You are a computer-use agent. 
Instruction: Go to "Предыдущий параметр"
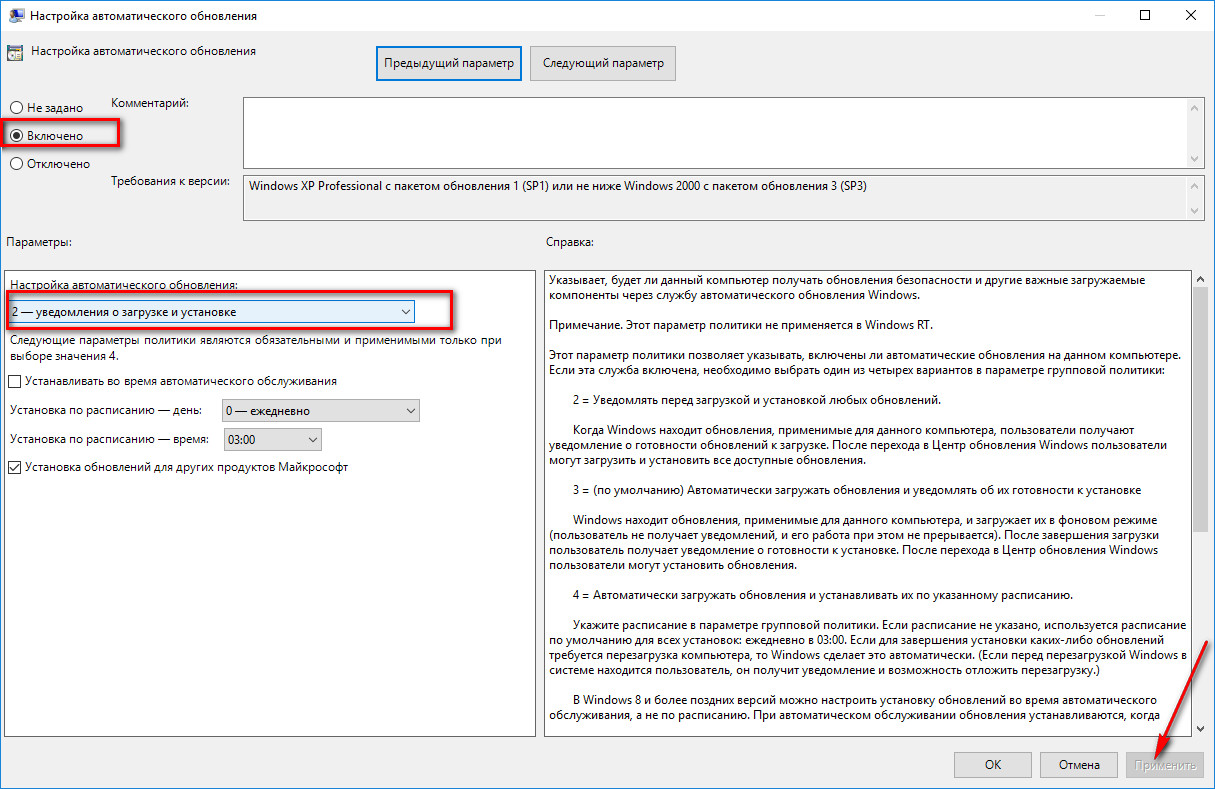point(449,63)
